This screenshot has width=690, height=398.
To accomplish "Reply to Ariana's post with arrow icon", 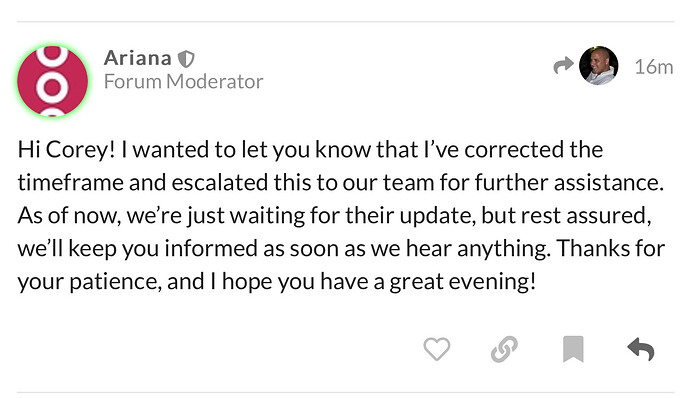I will (x=641, y=349).
